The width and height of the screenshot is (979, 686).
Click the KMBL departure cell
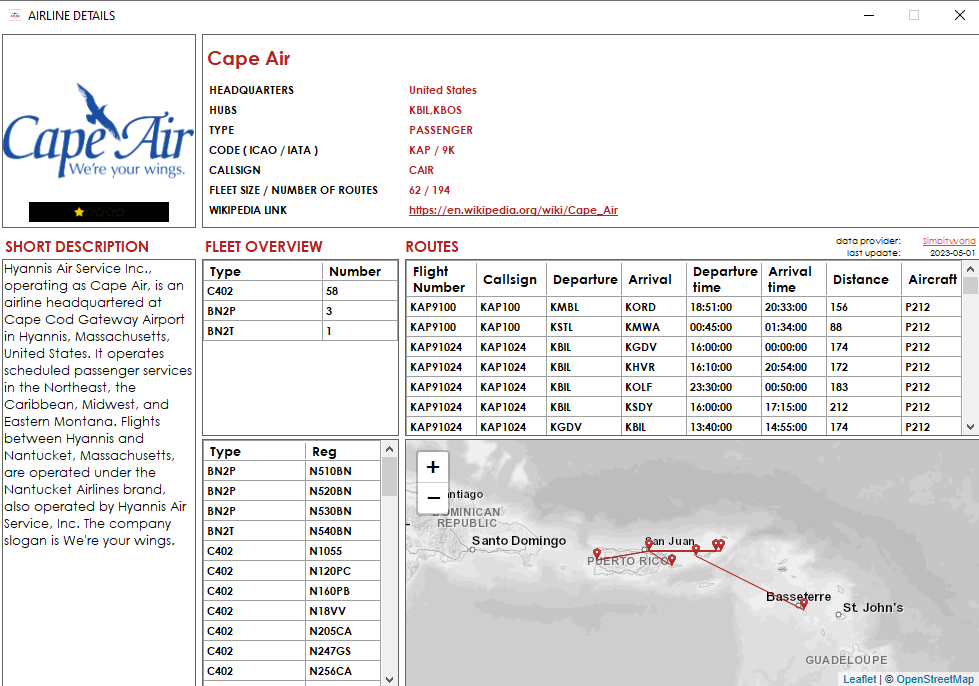(584, 307)
